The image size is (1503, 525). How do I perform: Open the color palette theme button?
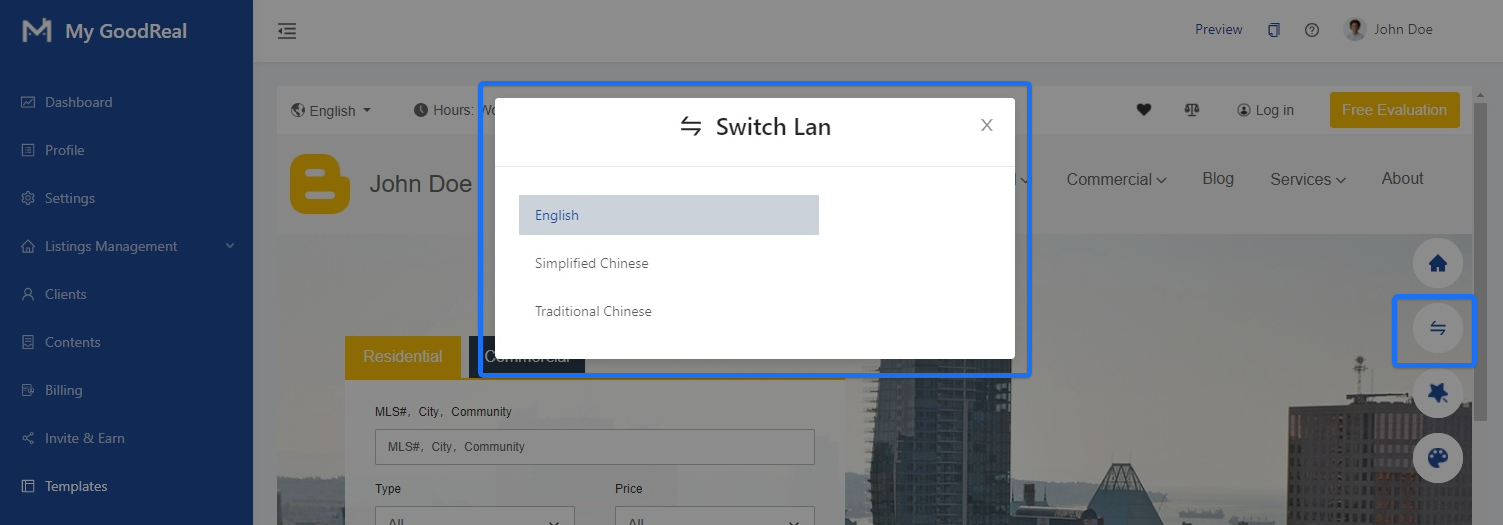click(1437, 458)
